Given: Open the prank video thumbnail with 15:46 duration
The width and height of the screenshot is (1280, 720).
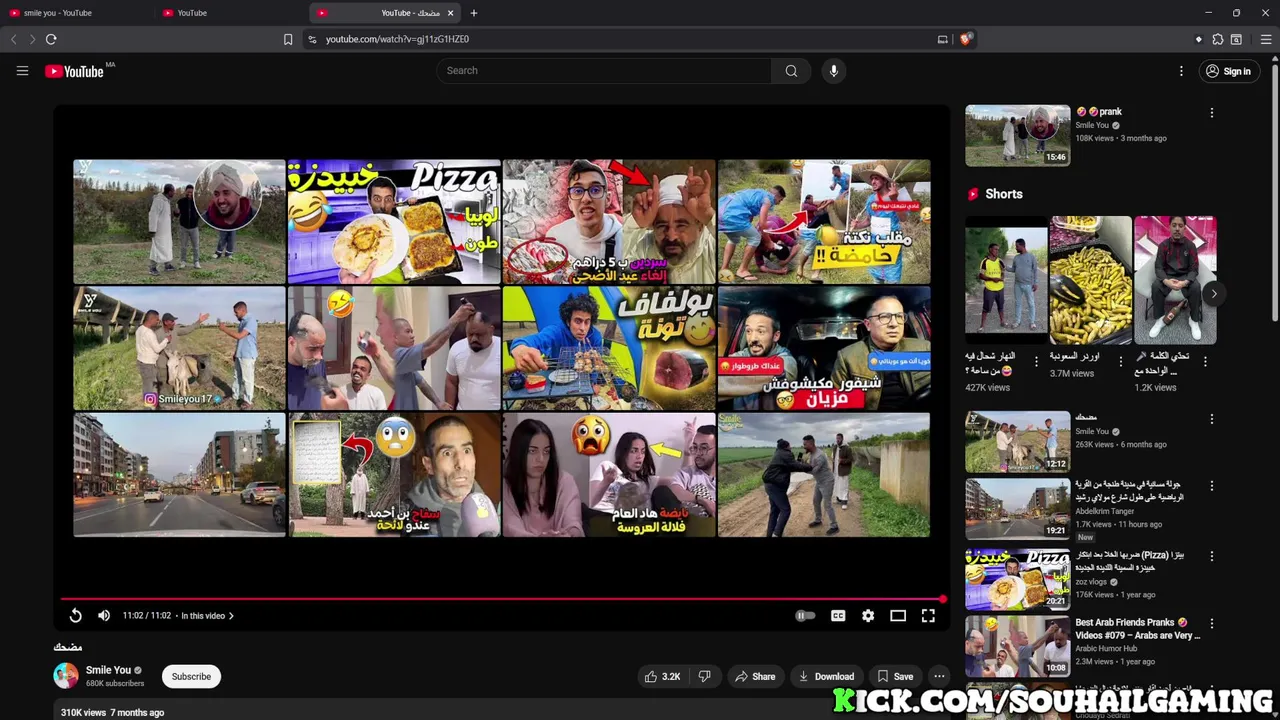Looking at the screenshot, I should click(1017, 135).
